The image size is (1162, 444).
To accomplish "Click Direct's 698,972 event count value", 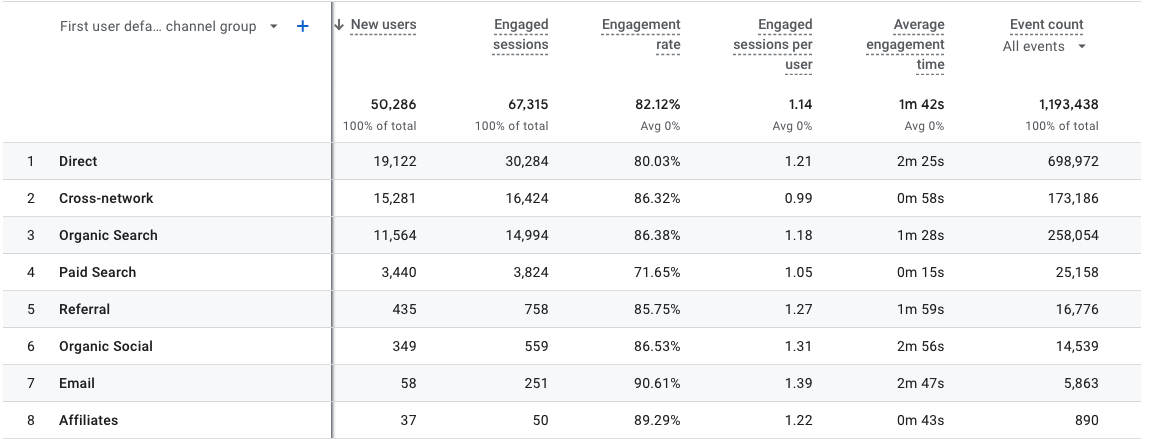I will click(1072, 161).
